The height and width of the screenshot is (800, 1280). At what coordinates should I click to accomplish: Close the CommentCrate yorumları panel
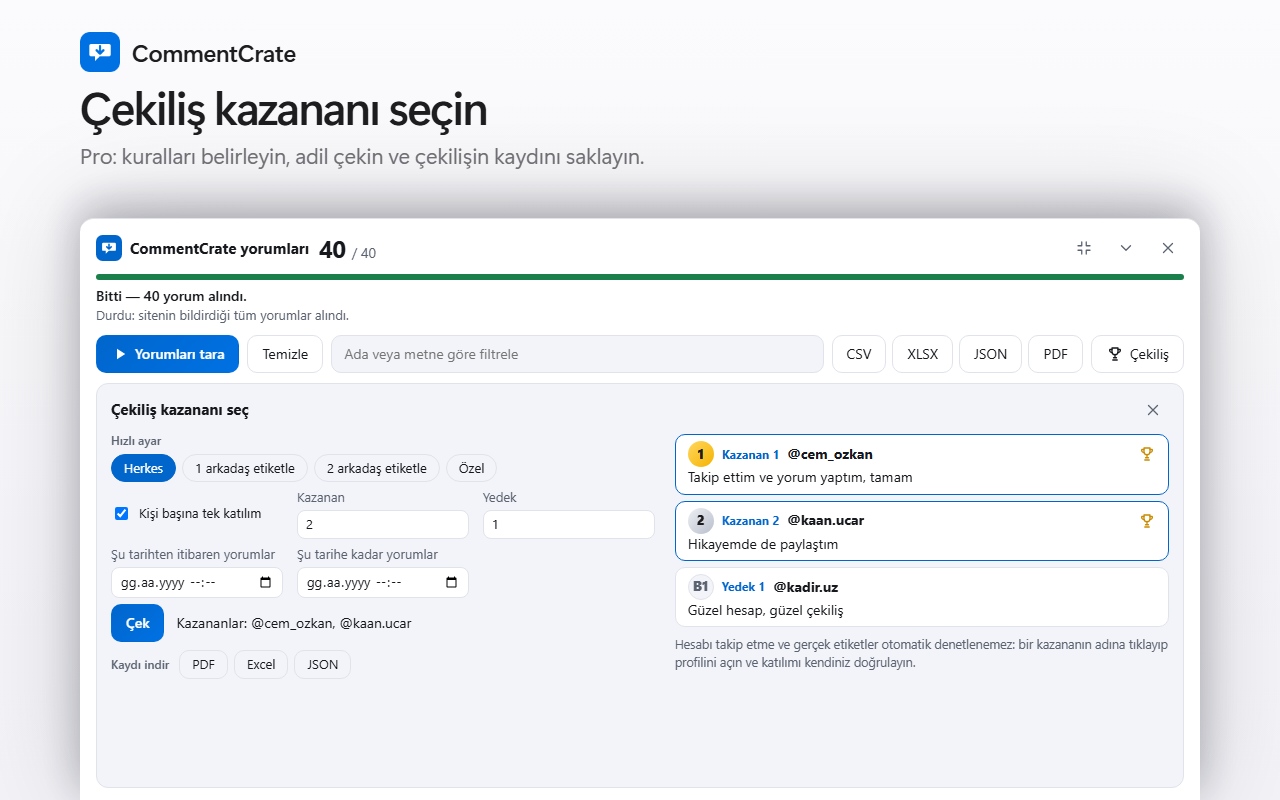(x=1168, y=248)
